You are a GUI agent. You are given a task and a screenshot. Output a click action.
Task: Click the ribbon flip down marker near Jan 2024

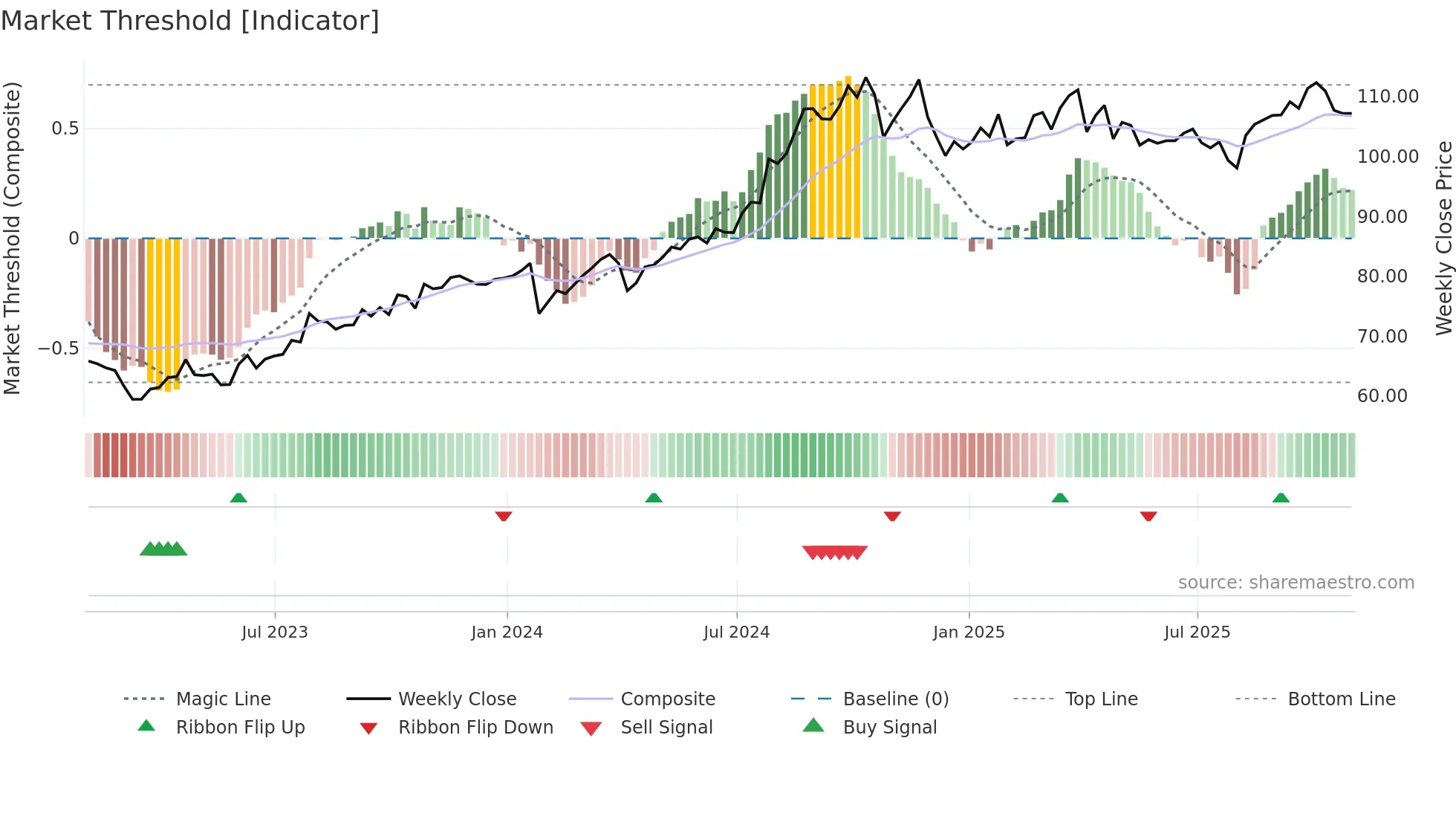pos(504,516)
